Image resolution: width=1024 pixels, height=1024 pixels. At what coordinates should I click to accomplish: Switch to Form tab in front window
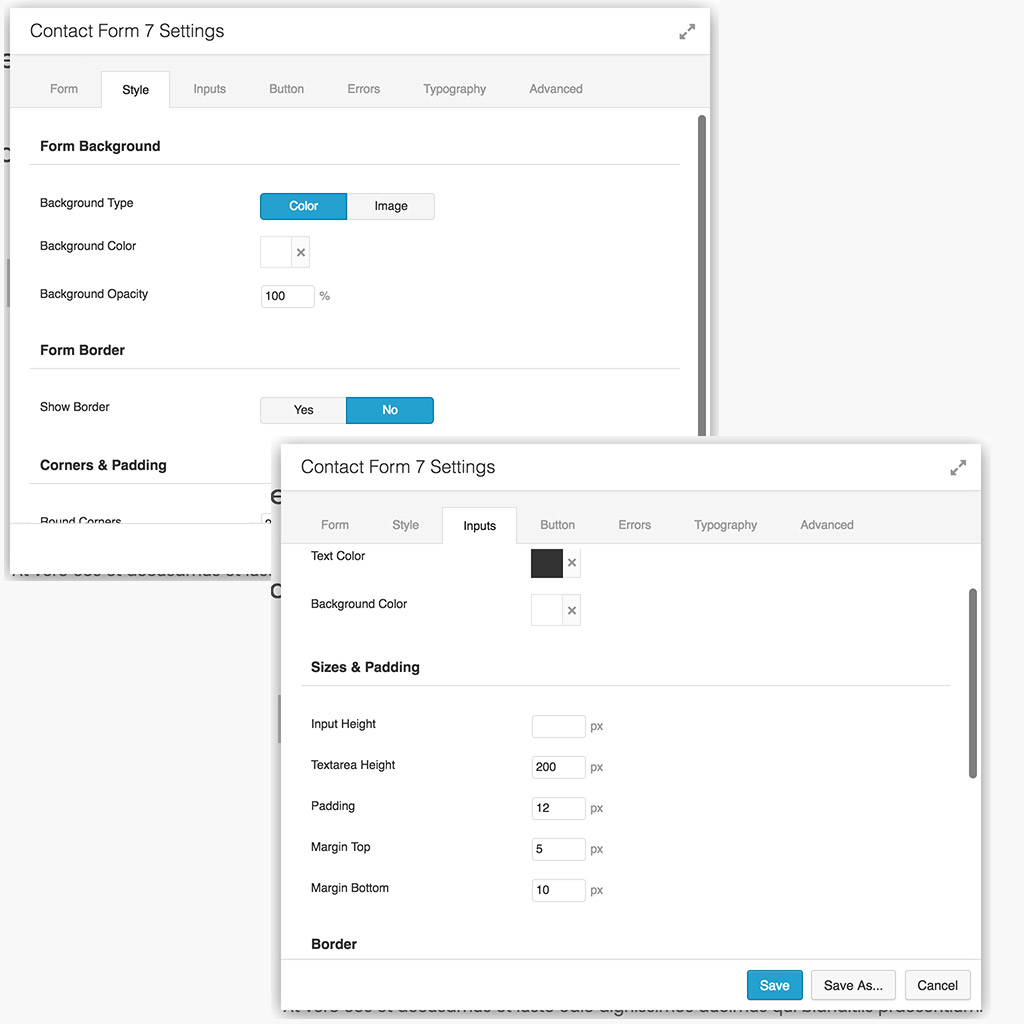335,525
